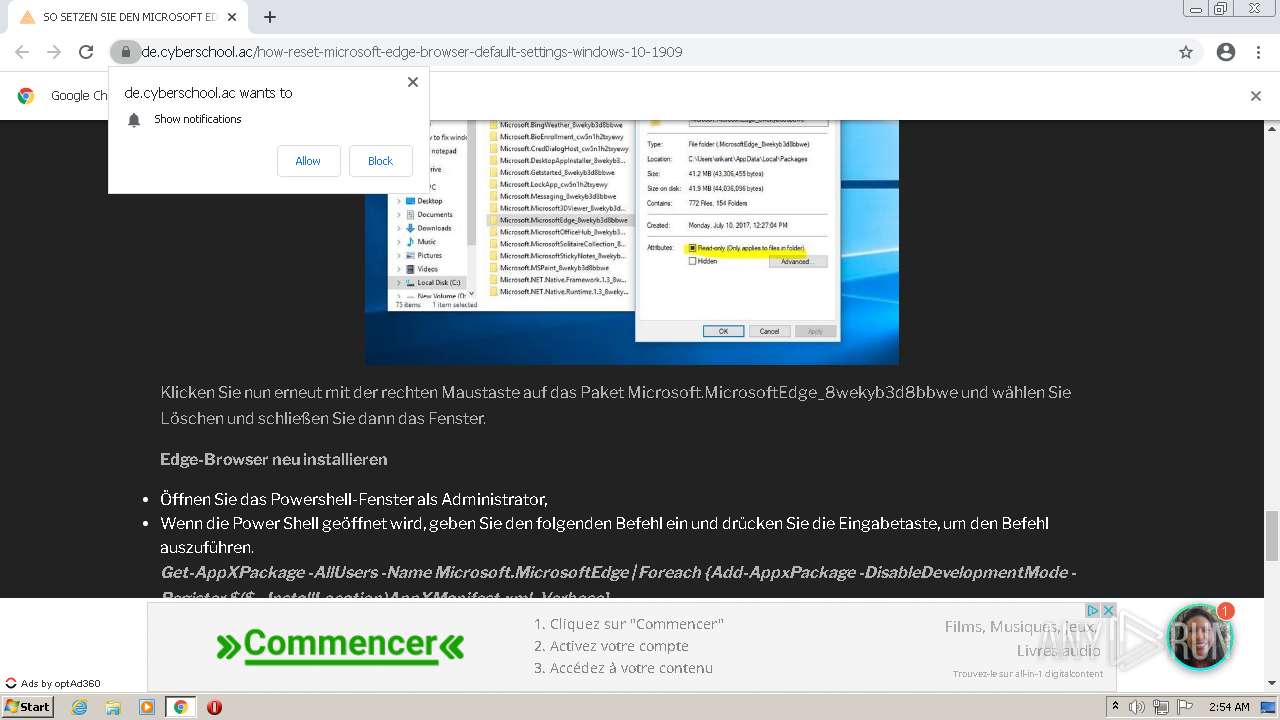Open the chat avatar with notification badge
The image size is (1280, 720).
click(x=1200, y=636)
